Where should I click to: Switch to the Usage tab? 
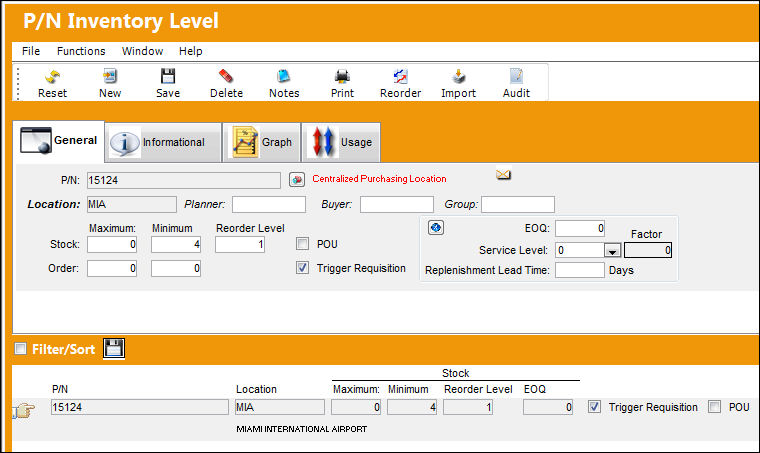(x=341, y=142)
